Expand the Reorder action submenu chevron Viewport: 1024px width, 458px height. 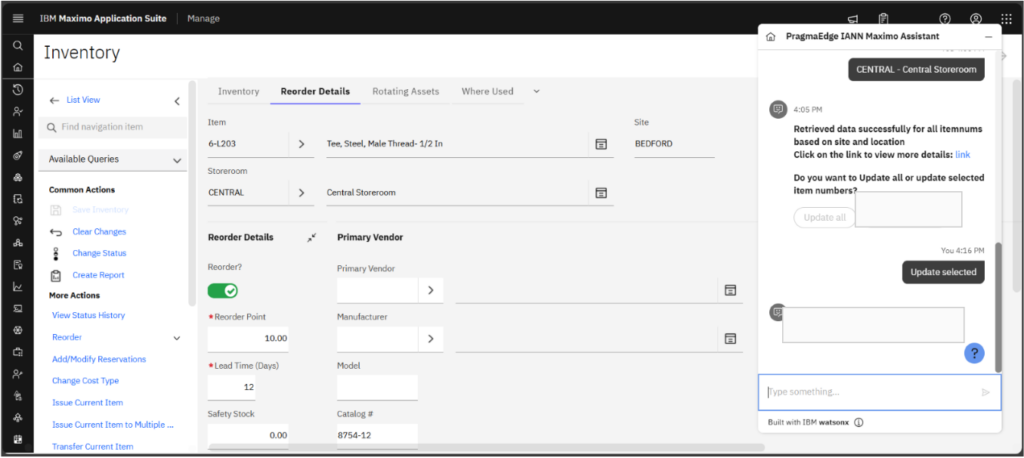coord(176,338)
